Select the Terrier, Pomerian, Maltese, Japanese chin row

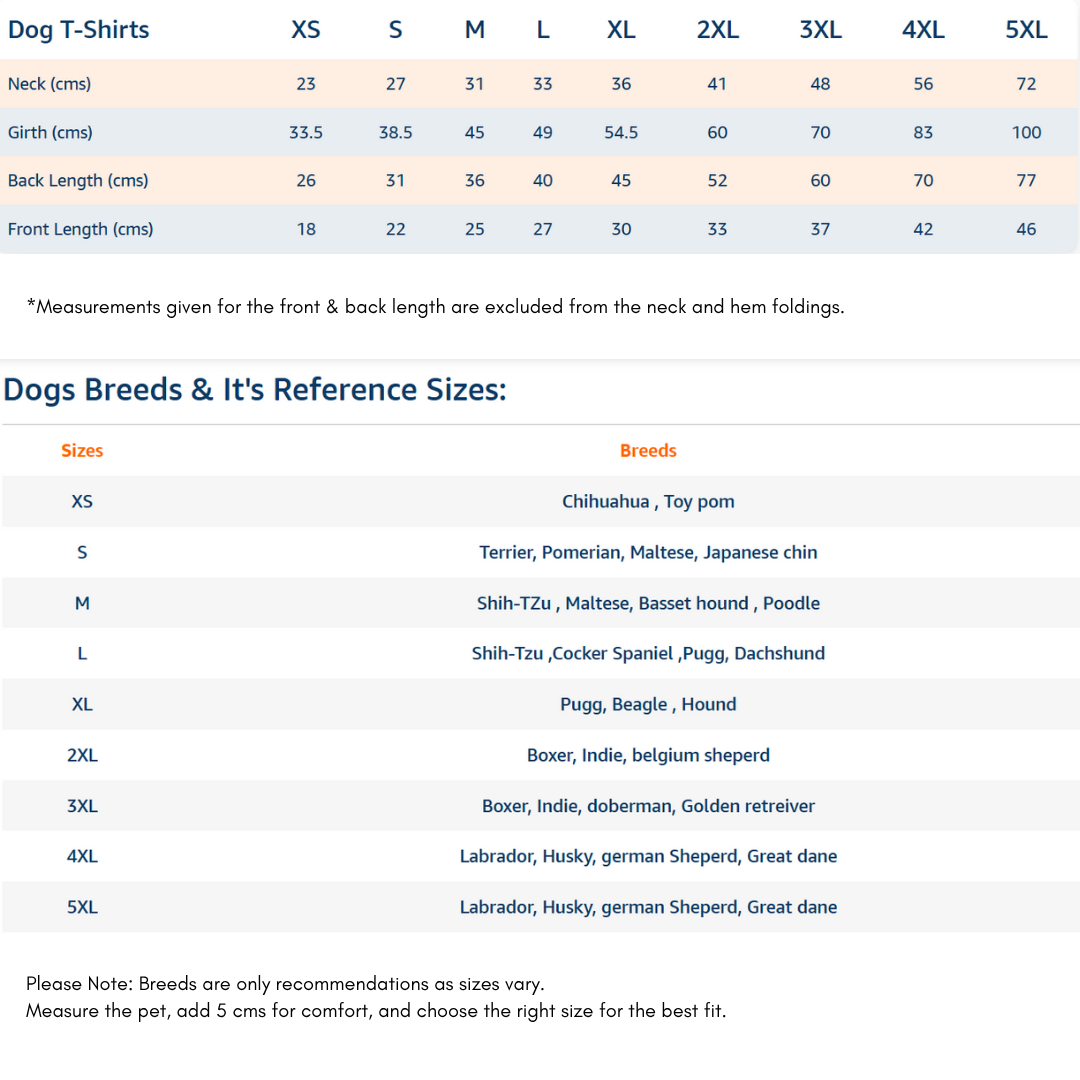point(648,553)
